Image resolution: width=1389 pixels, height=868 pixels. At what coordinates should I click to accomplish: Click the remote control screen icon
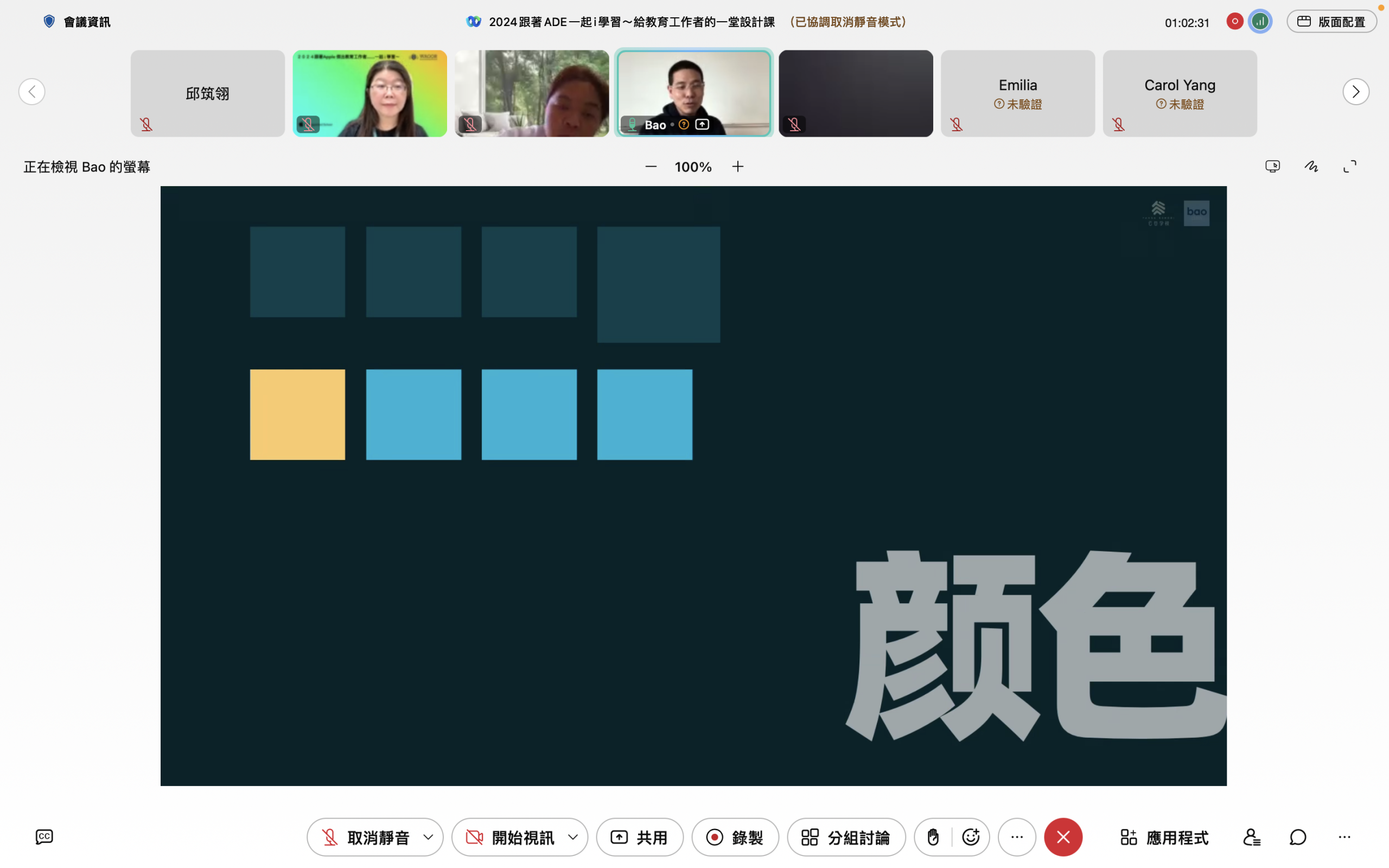(1272, 167)
